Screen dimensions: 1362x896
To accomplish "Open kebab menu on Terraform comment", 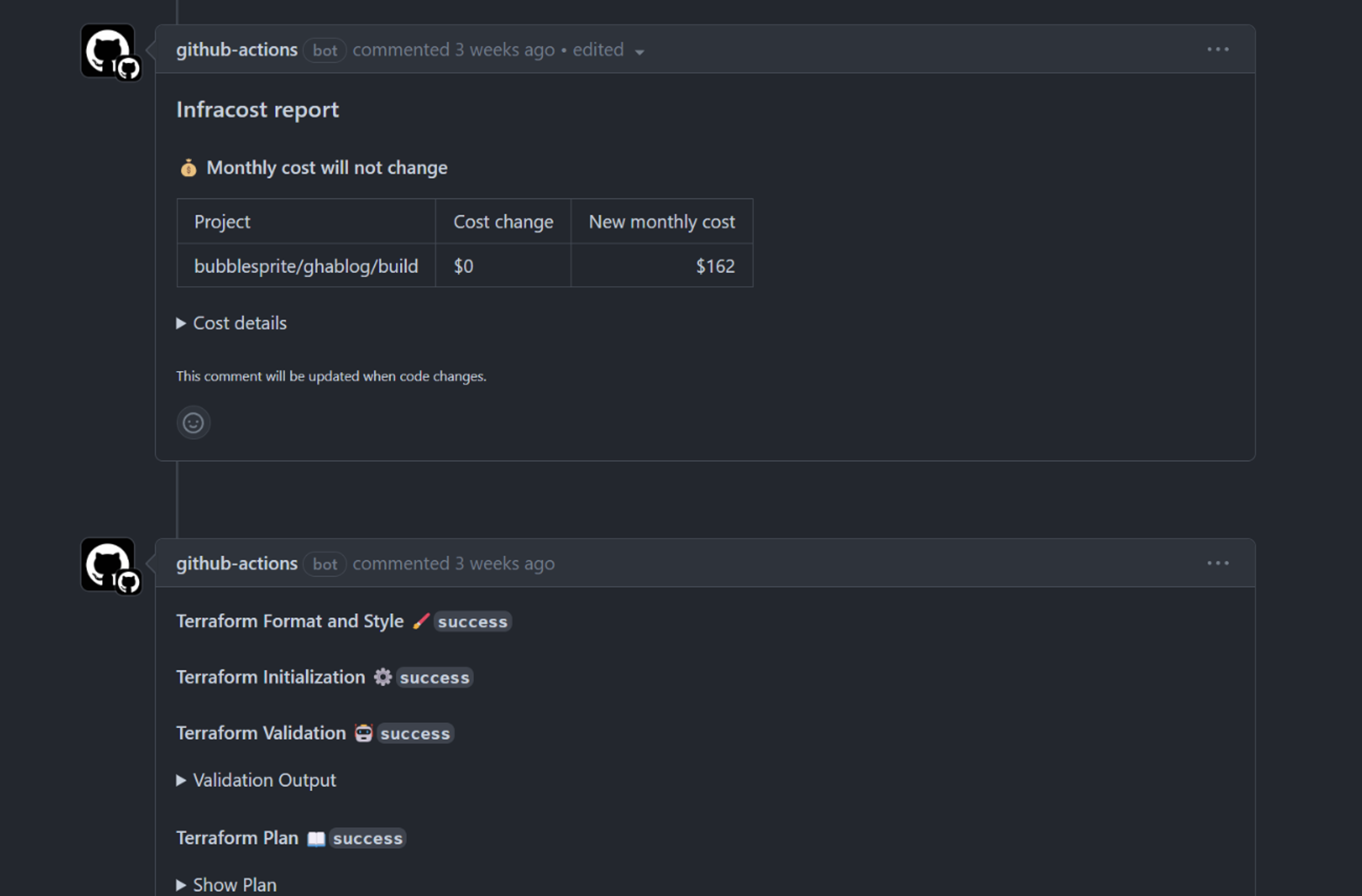I will point(1218,563).
